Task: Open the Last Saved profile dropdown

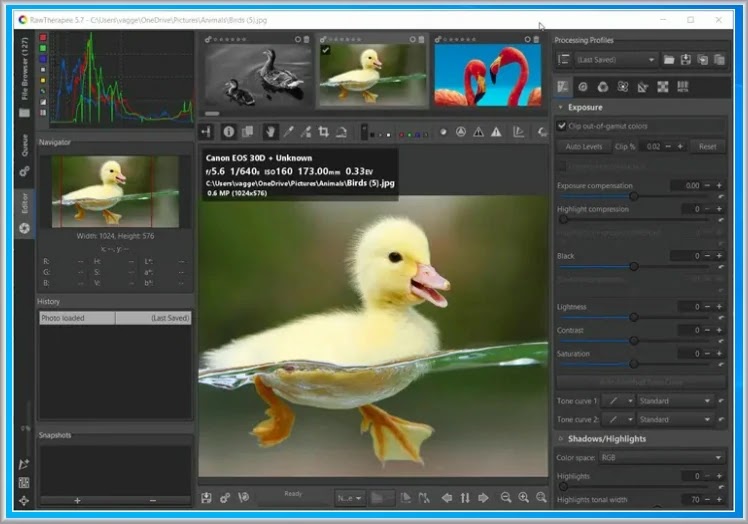Action: pos(616,60)
